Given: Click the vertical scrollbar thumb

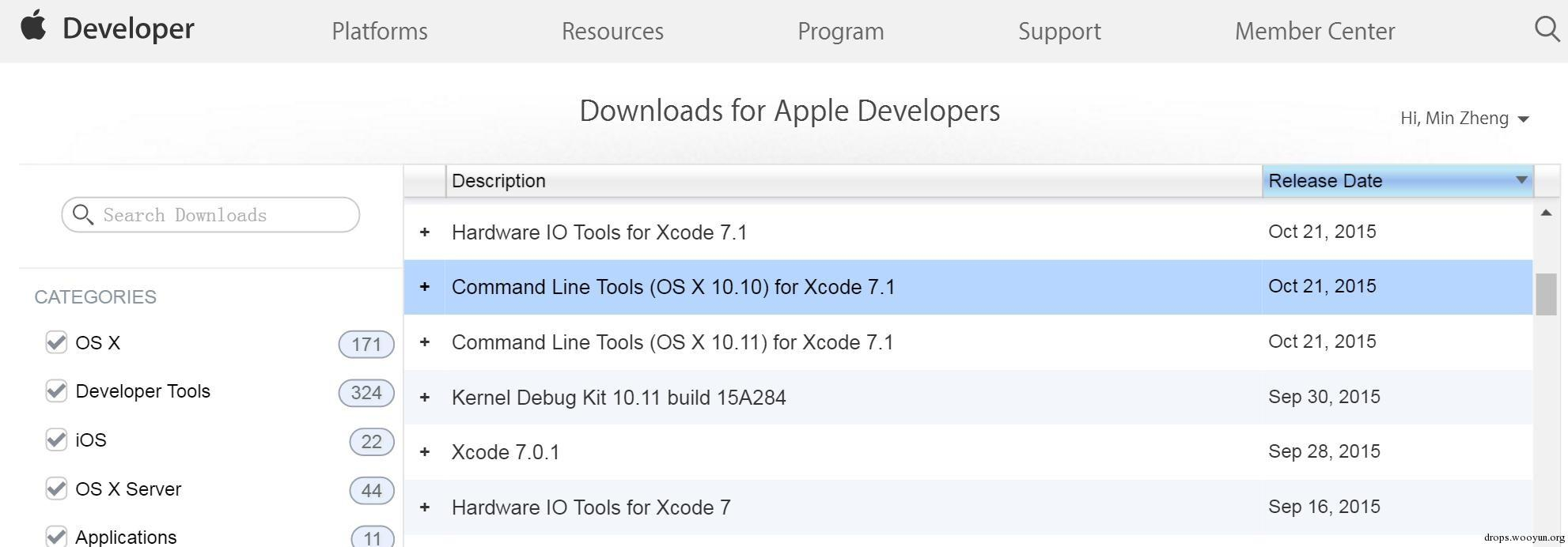Looking at the screenshot, I should click(x=1546, y=294).
